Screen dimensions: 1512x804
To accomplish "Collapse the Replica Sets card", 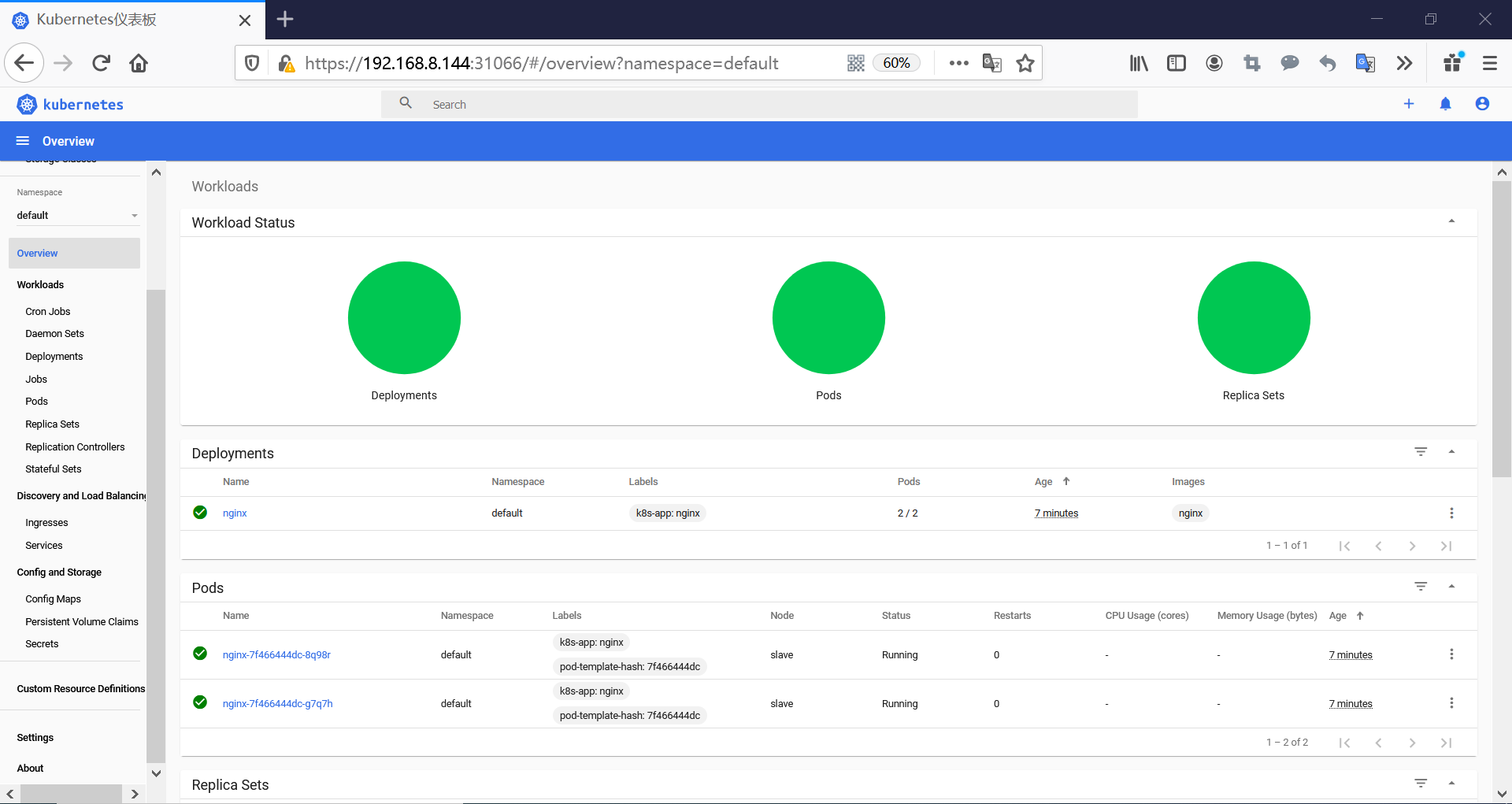I will [1451, 784].
